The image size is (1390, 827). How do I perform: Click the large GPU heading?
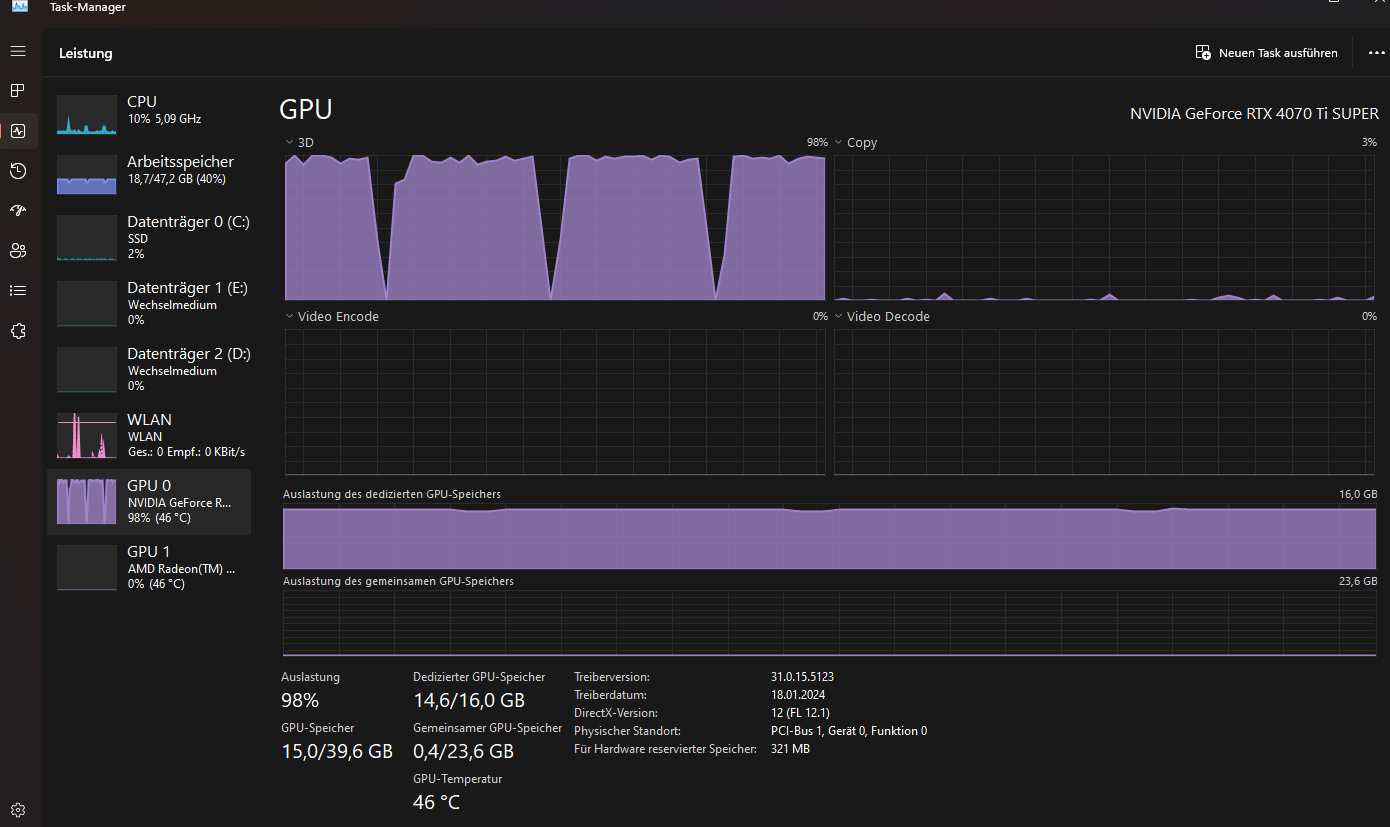click(306, 109)
